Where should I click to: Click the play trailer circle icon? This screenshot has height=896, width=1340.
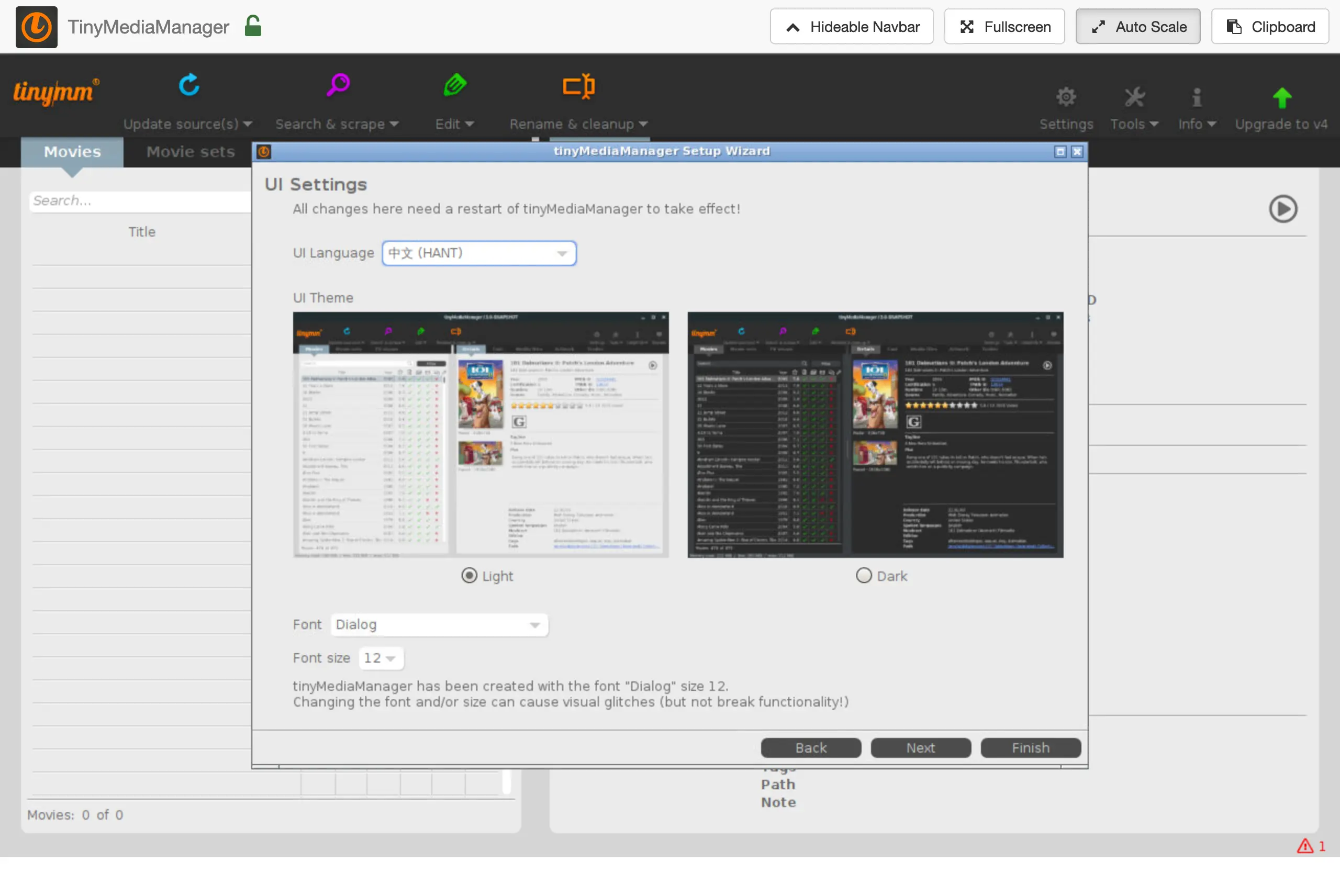point(1283,209)
